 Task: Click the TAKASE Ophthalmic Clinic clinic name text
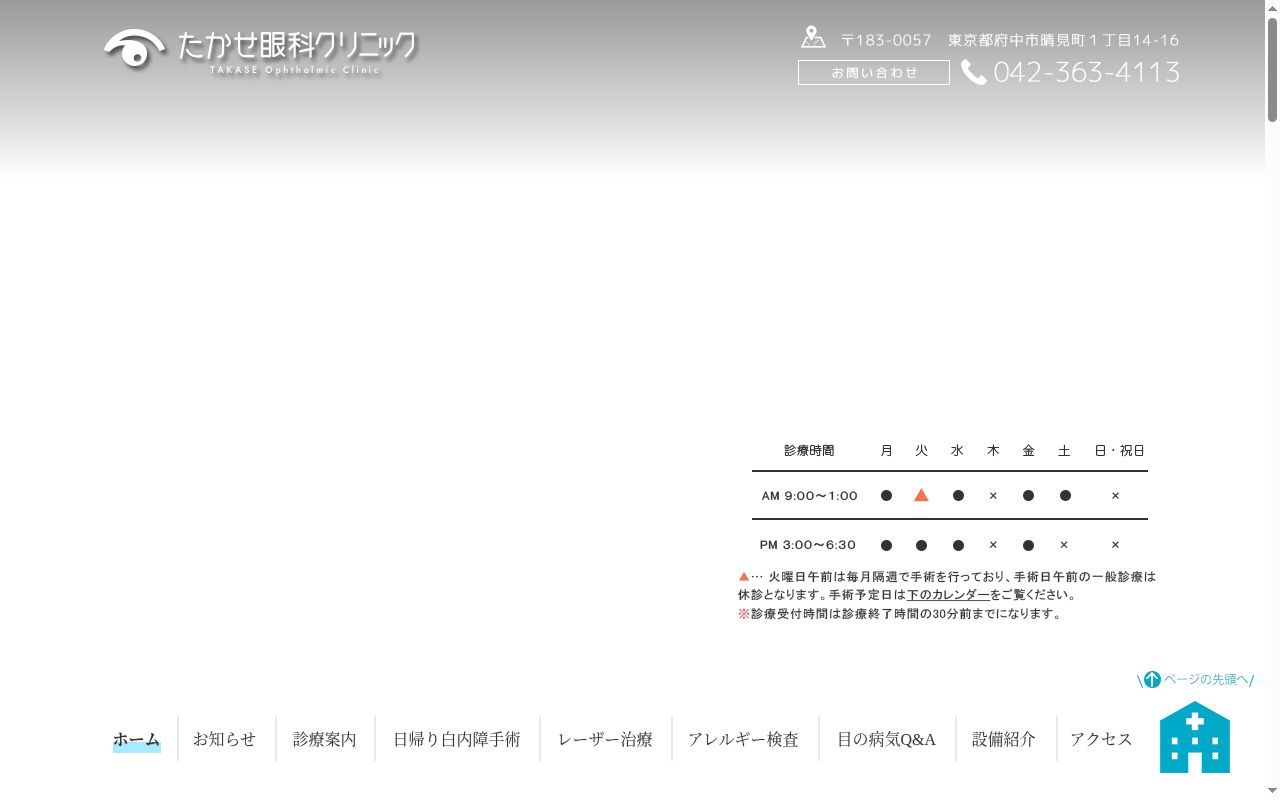click(295, 70)
